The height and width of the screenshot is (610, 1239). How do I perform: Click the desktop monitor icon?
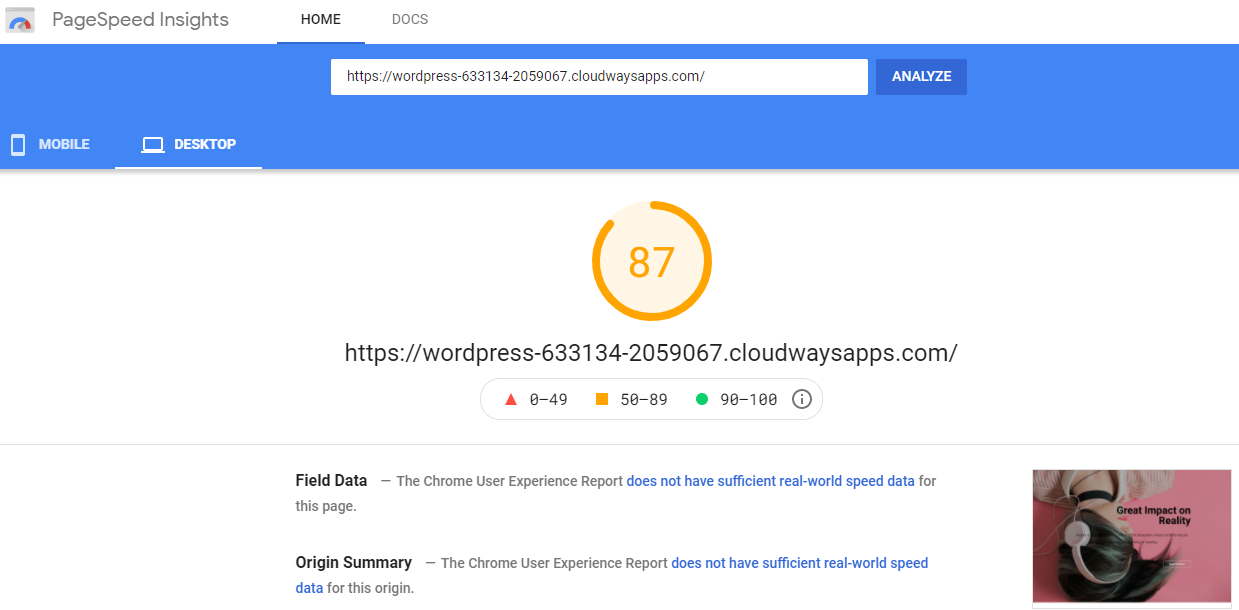tap(152, 144)
